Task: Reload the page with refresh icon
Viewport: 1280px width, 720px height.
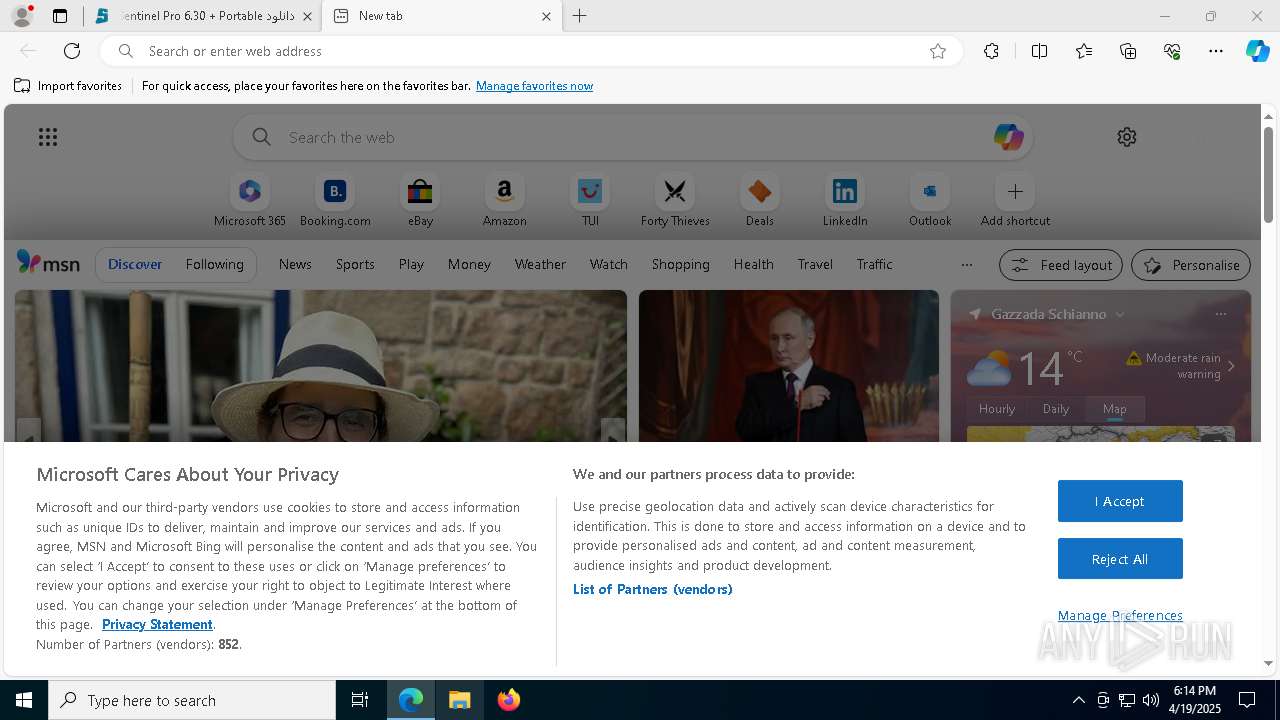Action: coord(72,51)
